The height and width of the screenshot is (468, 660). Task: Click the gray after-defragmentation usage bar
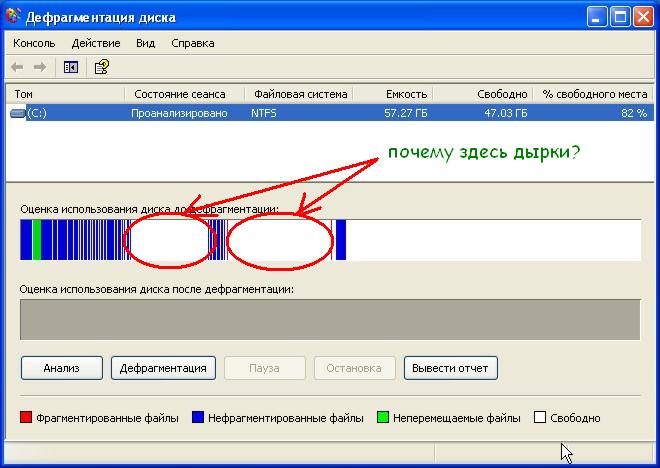[330, 319]
